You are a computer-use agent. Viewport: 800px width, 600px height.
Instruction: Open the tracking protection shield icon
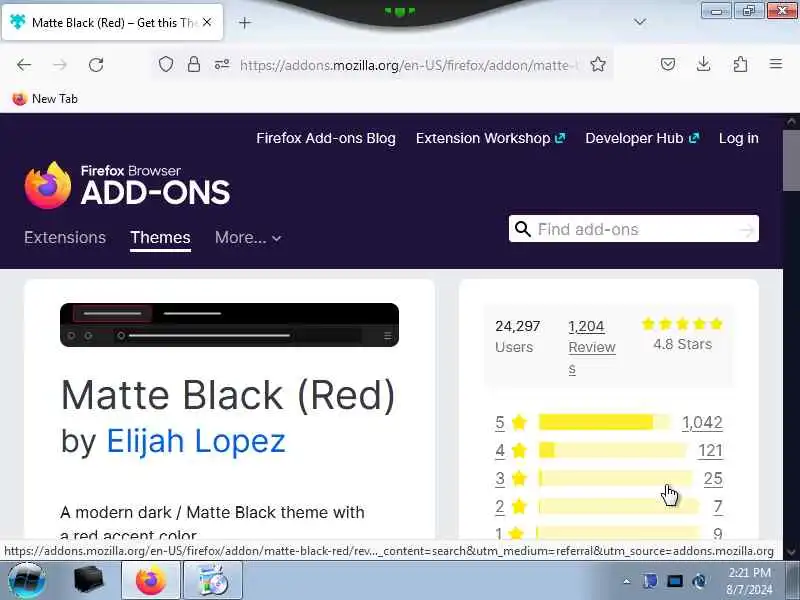[166, 64]
